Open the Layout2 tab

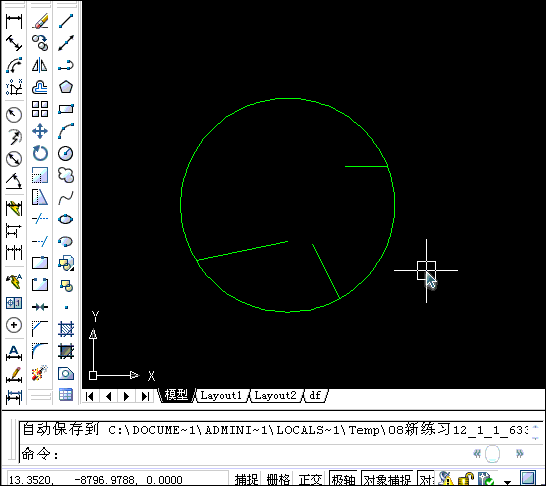tap(275, 395)
